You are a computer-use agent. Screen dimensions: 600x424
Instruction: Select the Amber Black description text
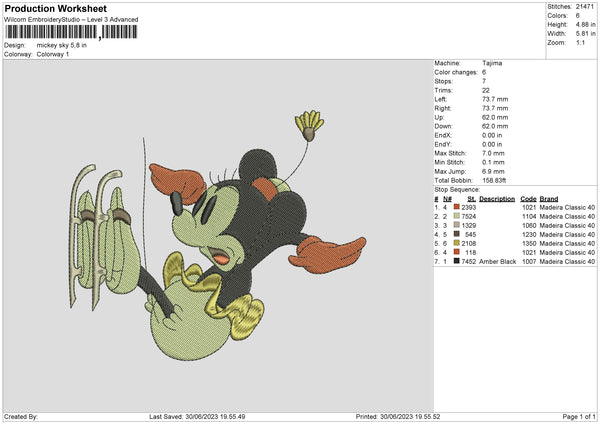pyautogui.click(x=497, y=262)
